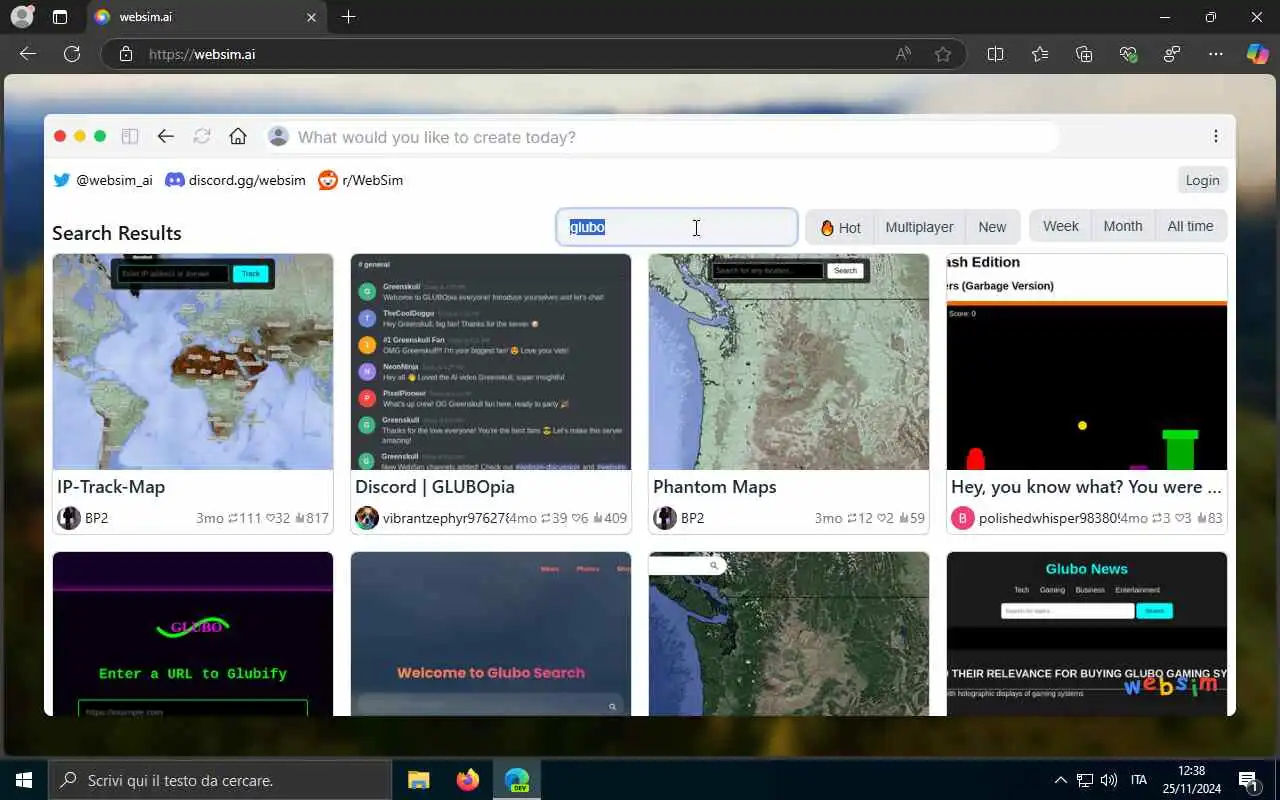Open Phantom Maps thumbnail
The height and width of the screenshot is (800, 1280).
[789, 361]
